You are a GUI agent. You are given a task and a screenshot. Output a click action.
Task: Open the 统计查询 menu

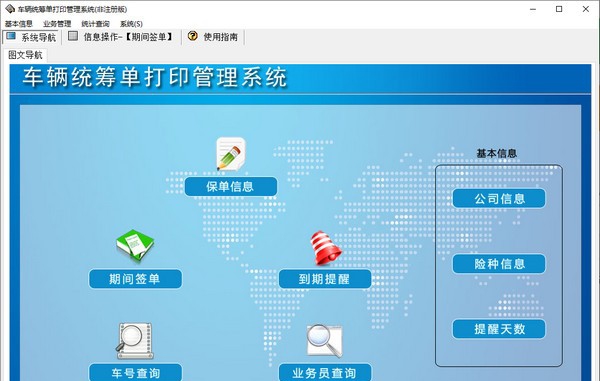coord(95,24)
